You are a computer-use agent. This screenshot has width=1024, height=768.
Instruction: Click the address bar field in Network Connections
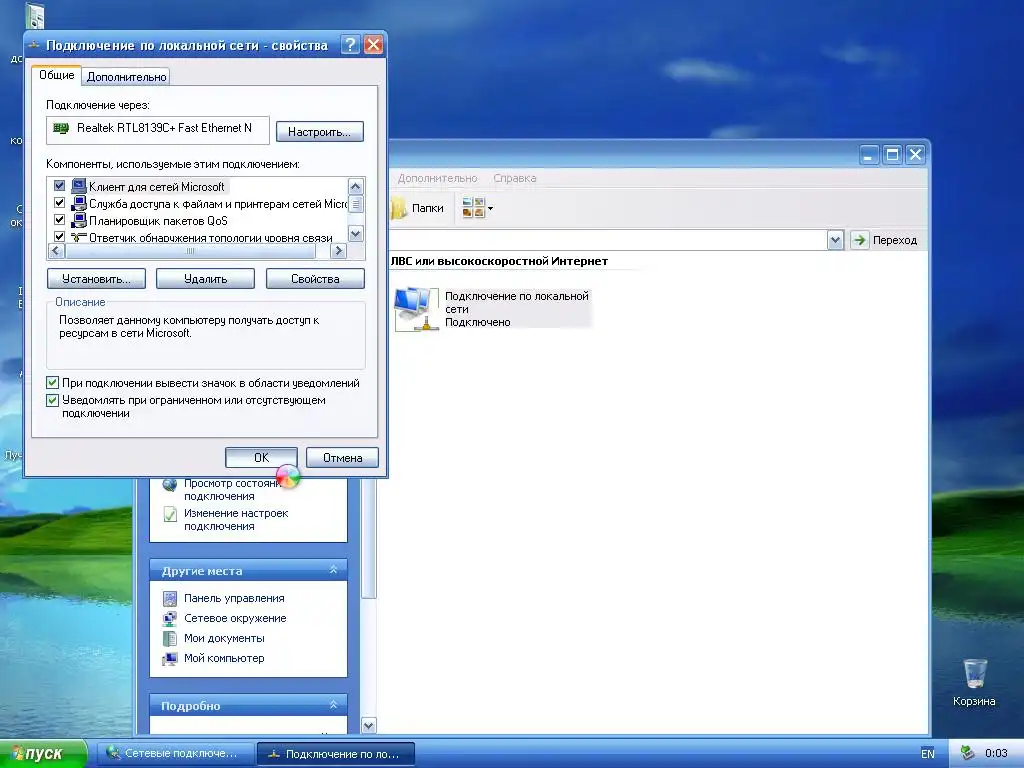coord(607,240)
